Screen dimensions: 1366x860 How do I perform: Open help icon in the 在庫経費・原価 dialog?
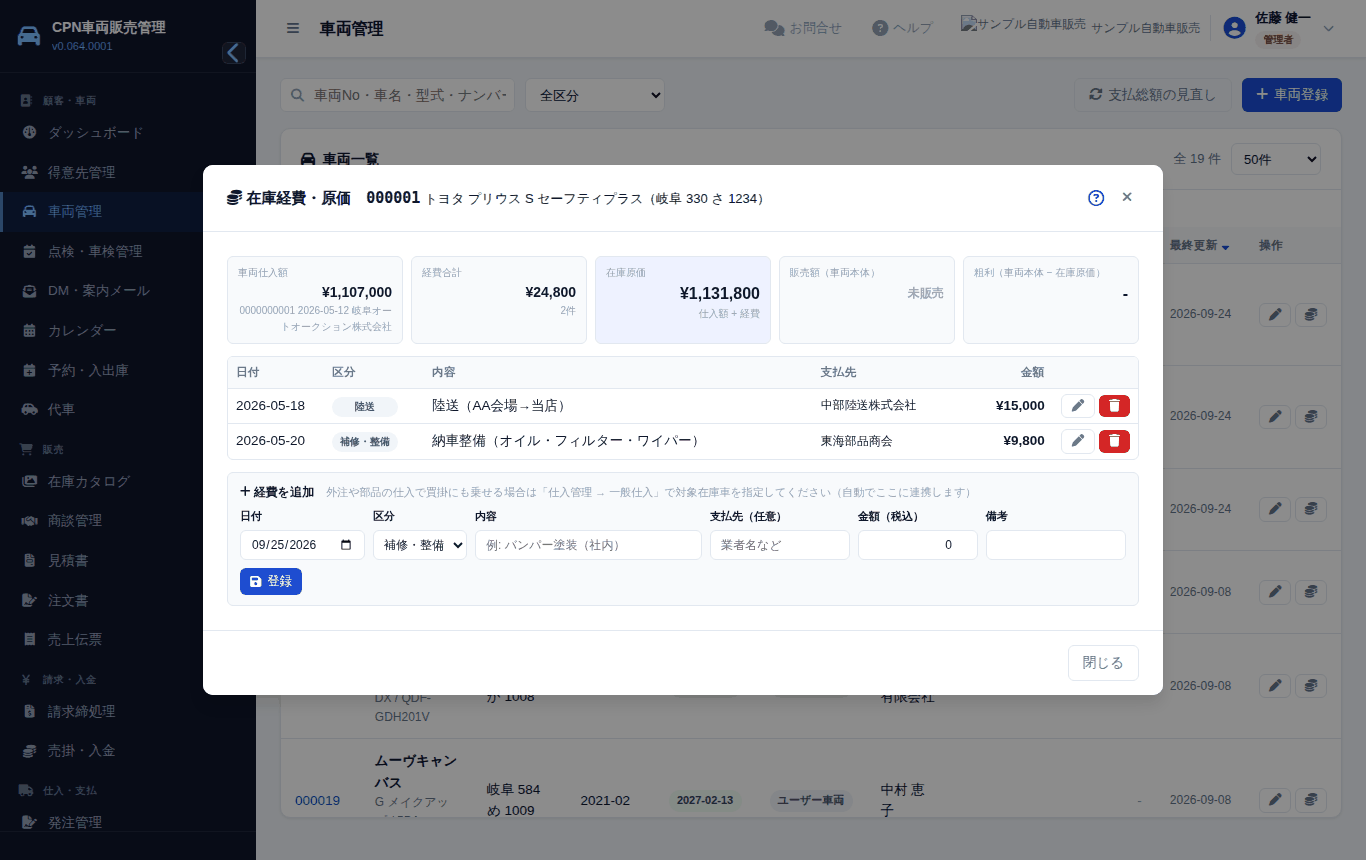[x=1096, y=198]
